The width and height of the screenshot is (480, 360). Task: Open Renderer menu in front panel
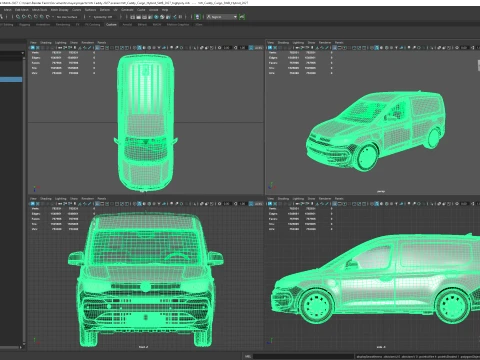click(88, 199)
